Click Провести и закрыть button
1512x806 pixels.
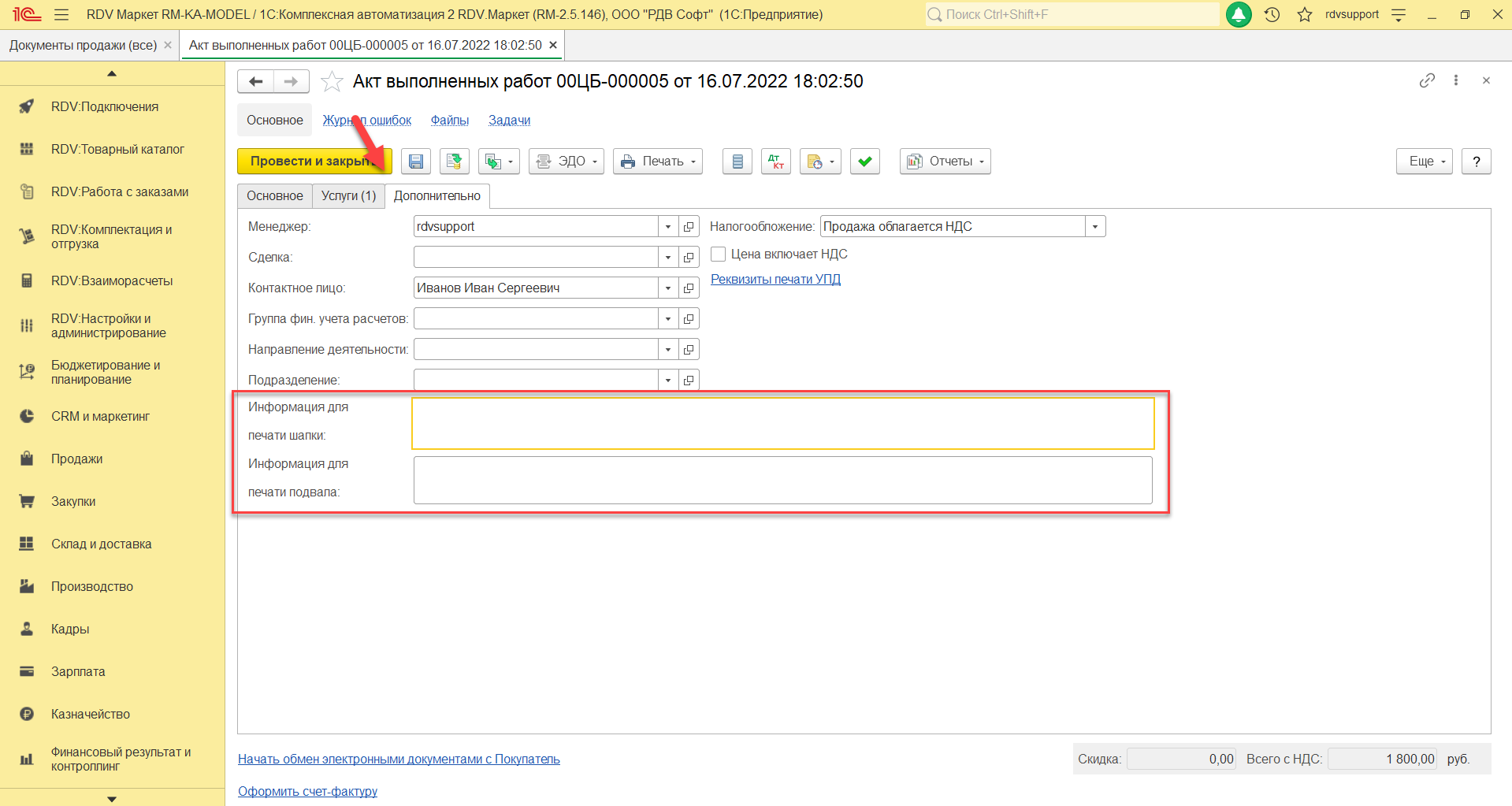pos(314,162)
